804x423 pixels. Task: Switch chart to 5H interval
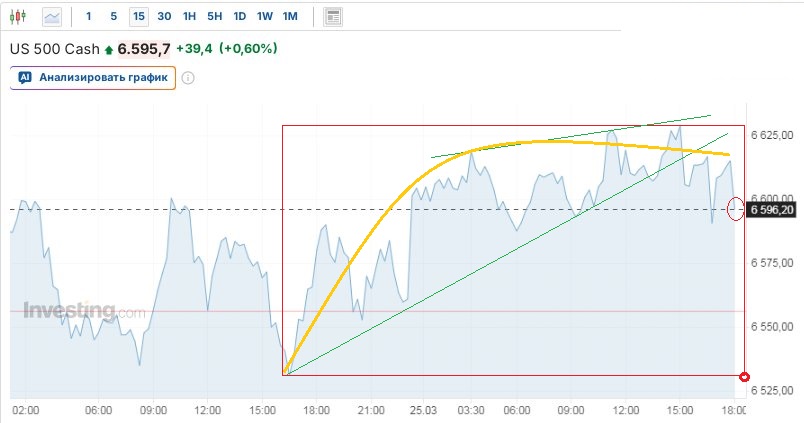click(214, 16)
